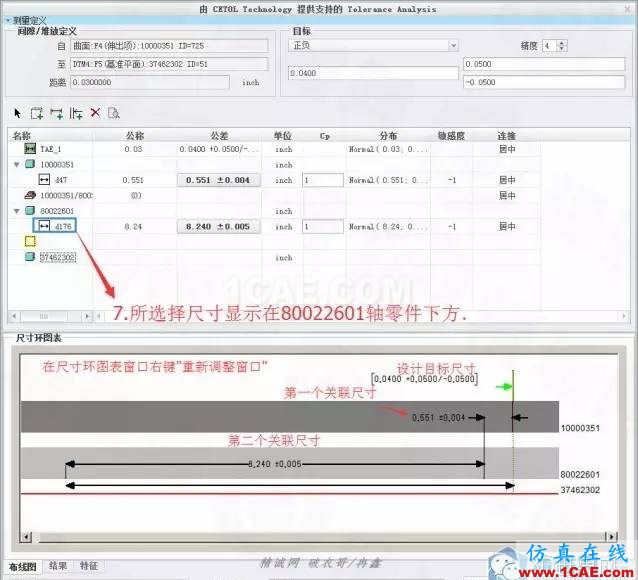638x580 pixels.
Task: Click the 0.551 ±0.004 dimension in diagram
Action: (x=438, y=418)
